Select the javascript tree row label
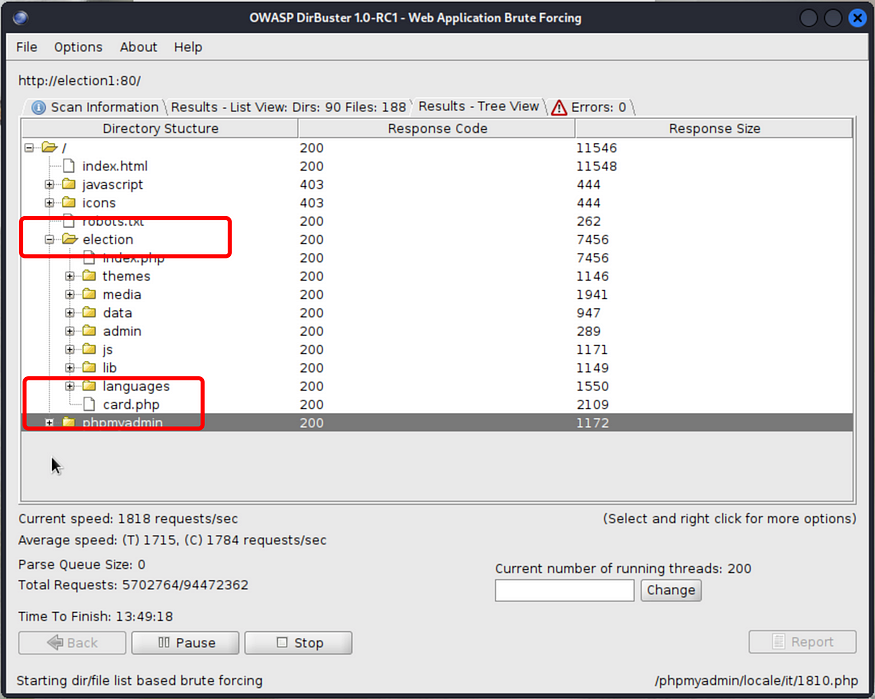The width and height of the screenshot is (875, 699). point(113,185)
